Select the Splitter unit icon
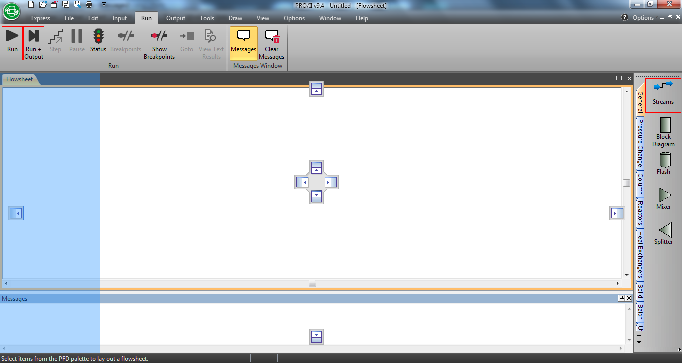The image size is (682, 363). (x=663, y=233)
